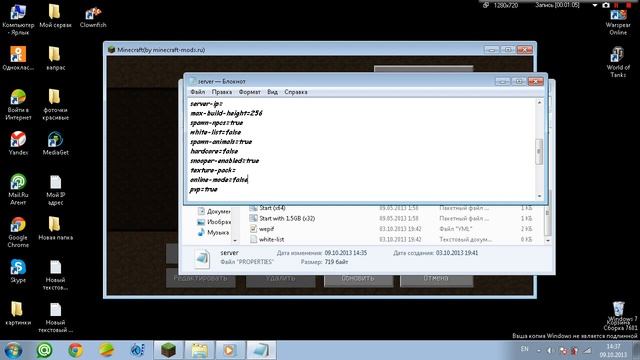
Task: Open Справка menu in Notepad
Action: coord(296,92)
